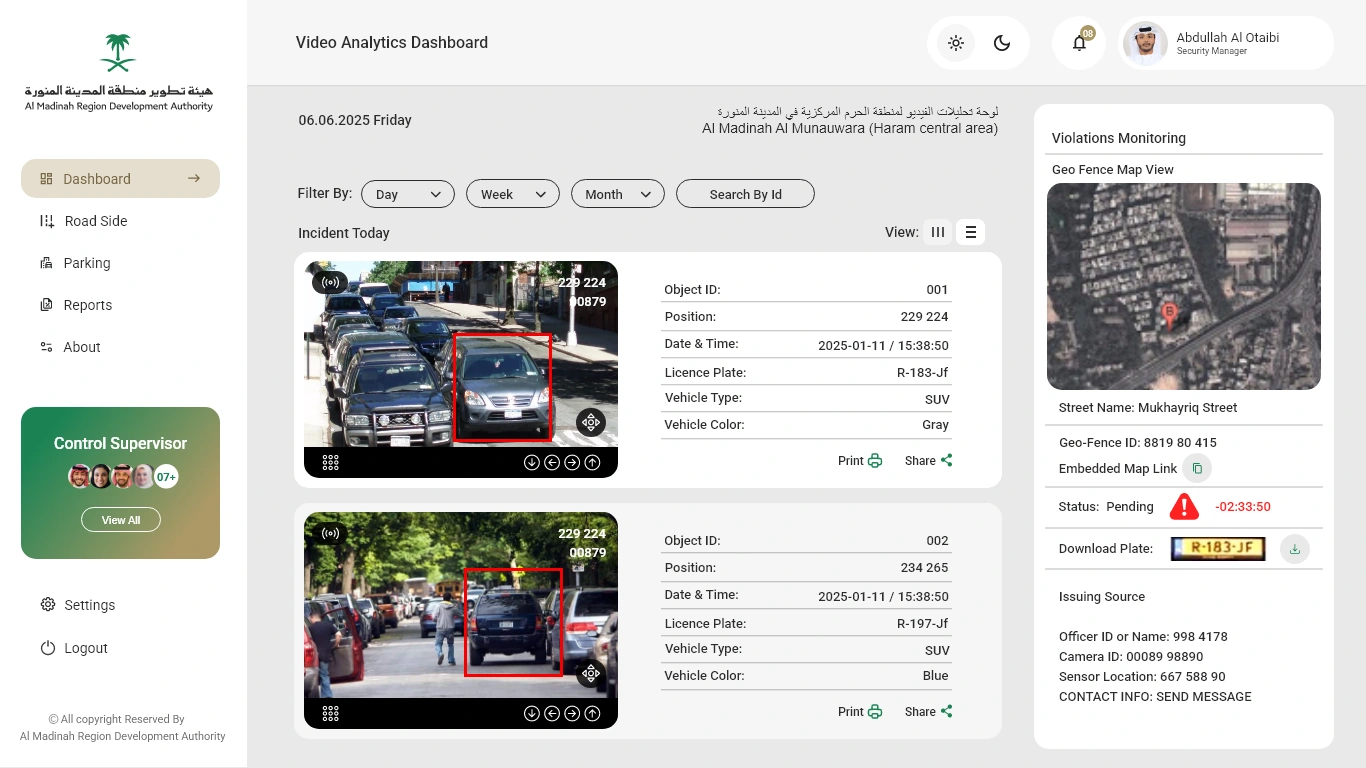Image resolution: width=1366 pixels, height=768 pixels.
Task: Click View All supervisors button
Action: [121, 520]
